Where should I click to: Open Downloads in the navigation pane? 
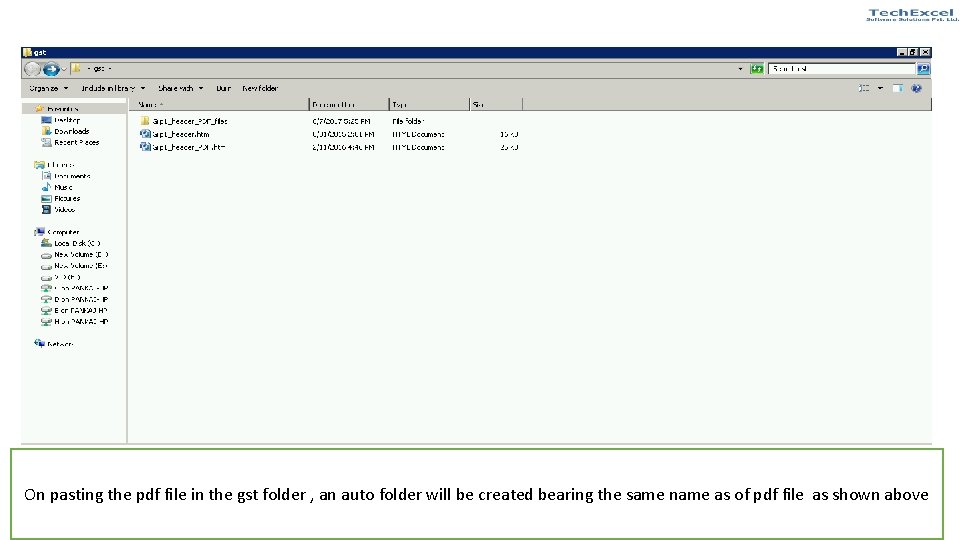[x=72, y=131]
